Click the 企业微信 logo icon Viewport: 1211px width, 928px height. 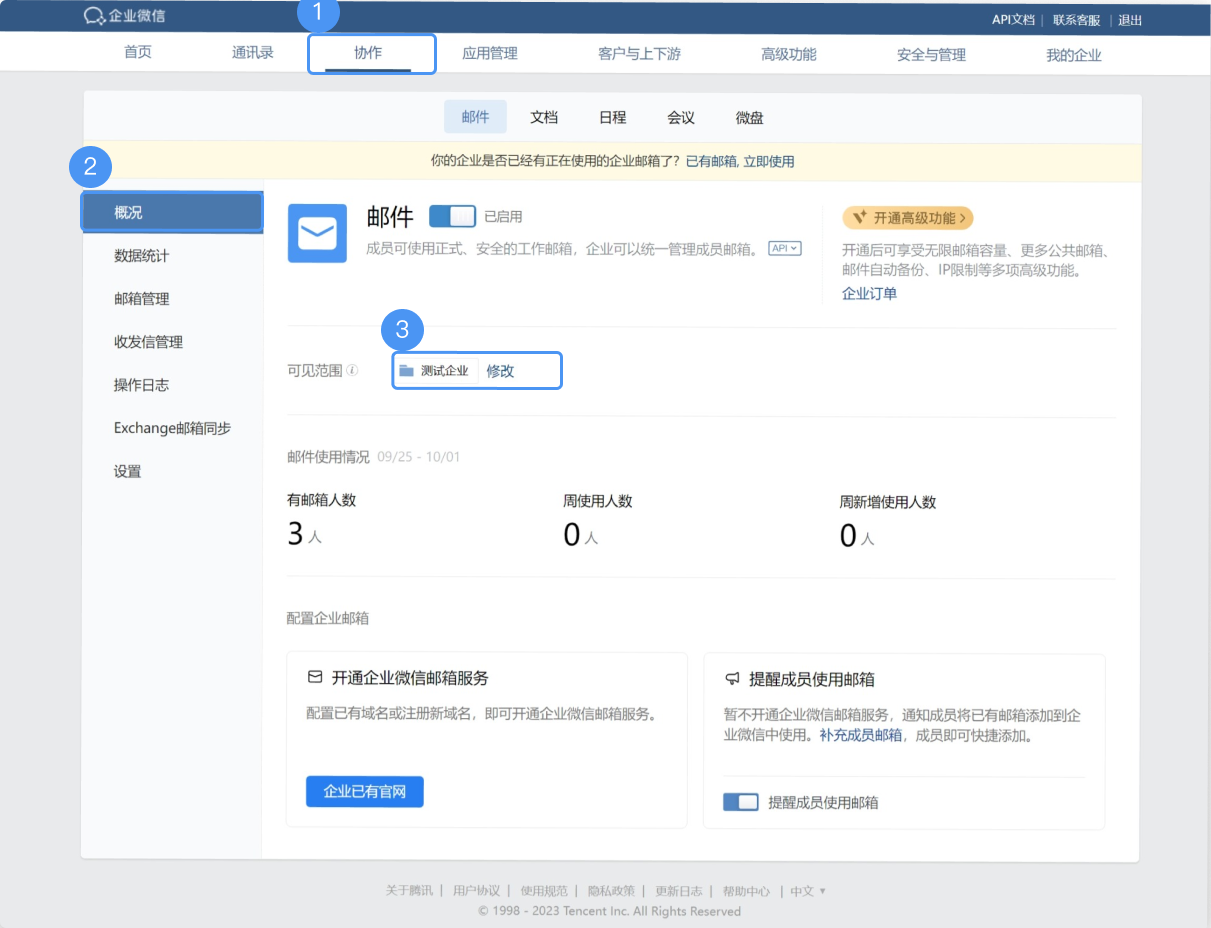pyautogui.click(x=95, y=17)
